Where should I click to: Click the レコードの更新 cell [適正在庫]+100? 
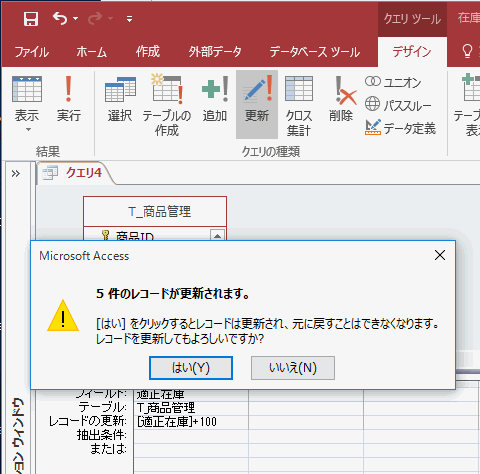[191, 421]
